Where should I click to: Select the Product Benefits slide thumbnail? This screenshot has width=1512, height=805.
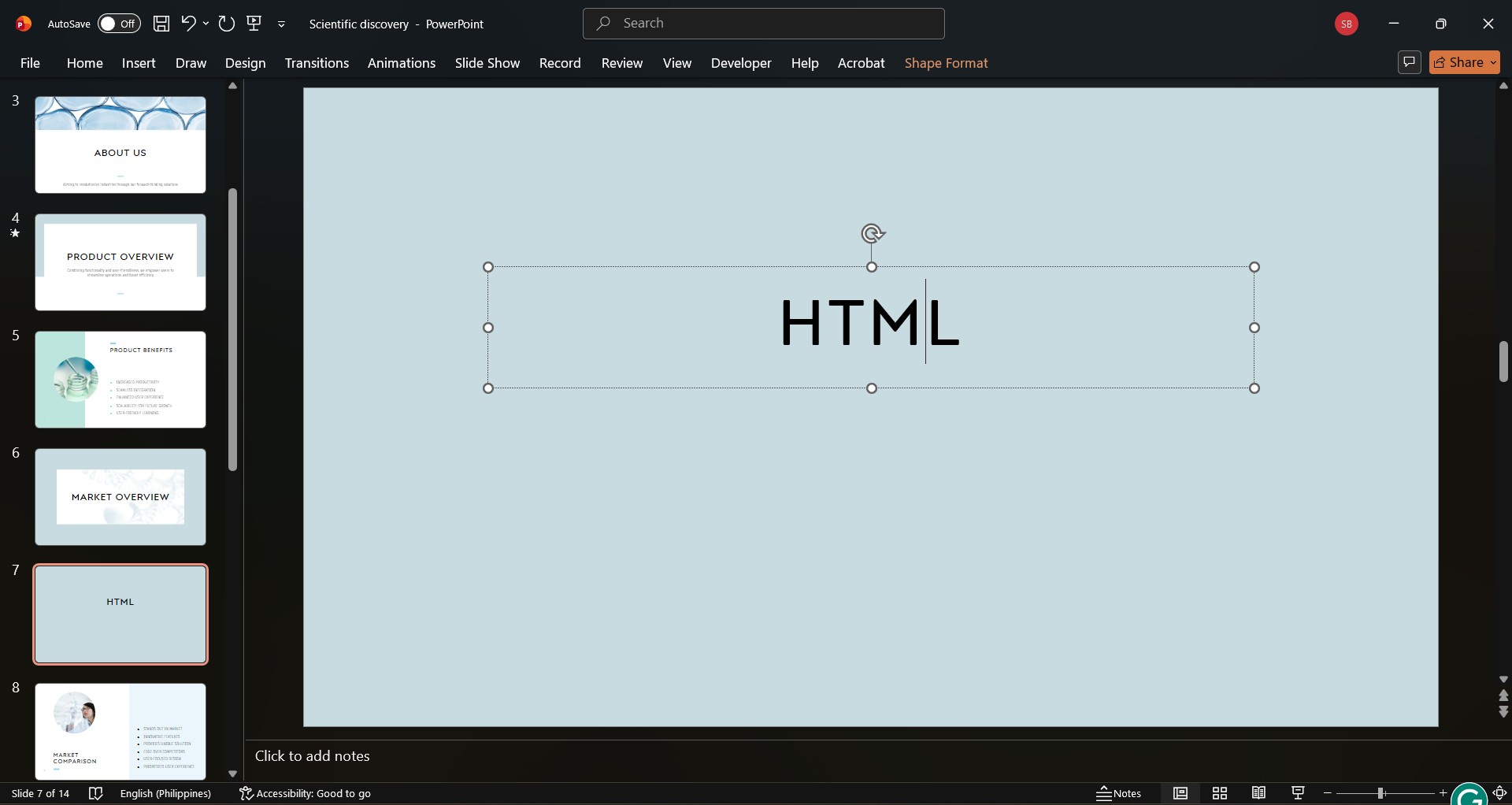tap(120, 380)
